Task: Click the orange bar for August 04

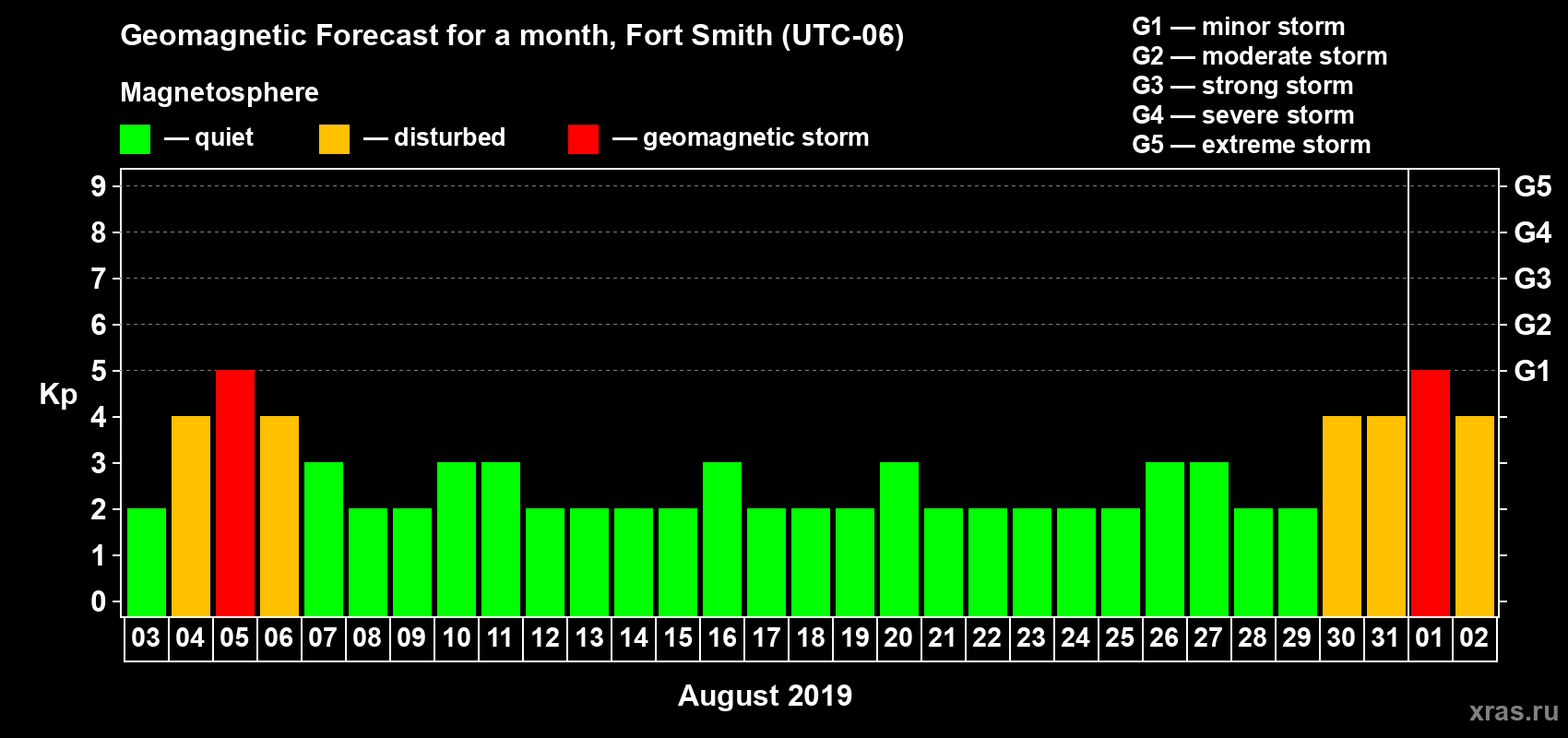Action: pos(191,517)
